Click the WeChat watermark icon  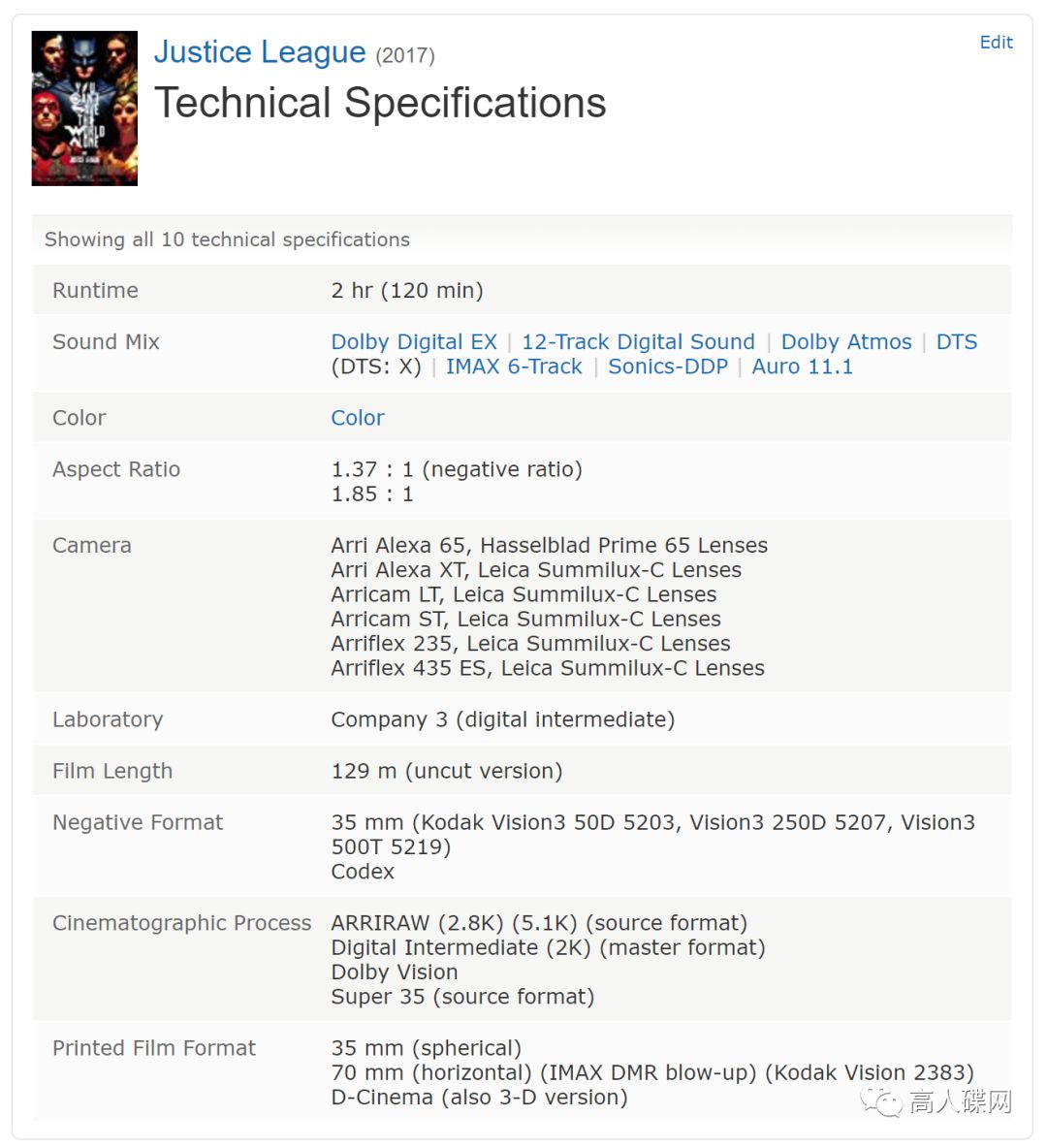881,1101
